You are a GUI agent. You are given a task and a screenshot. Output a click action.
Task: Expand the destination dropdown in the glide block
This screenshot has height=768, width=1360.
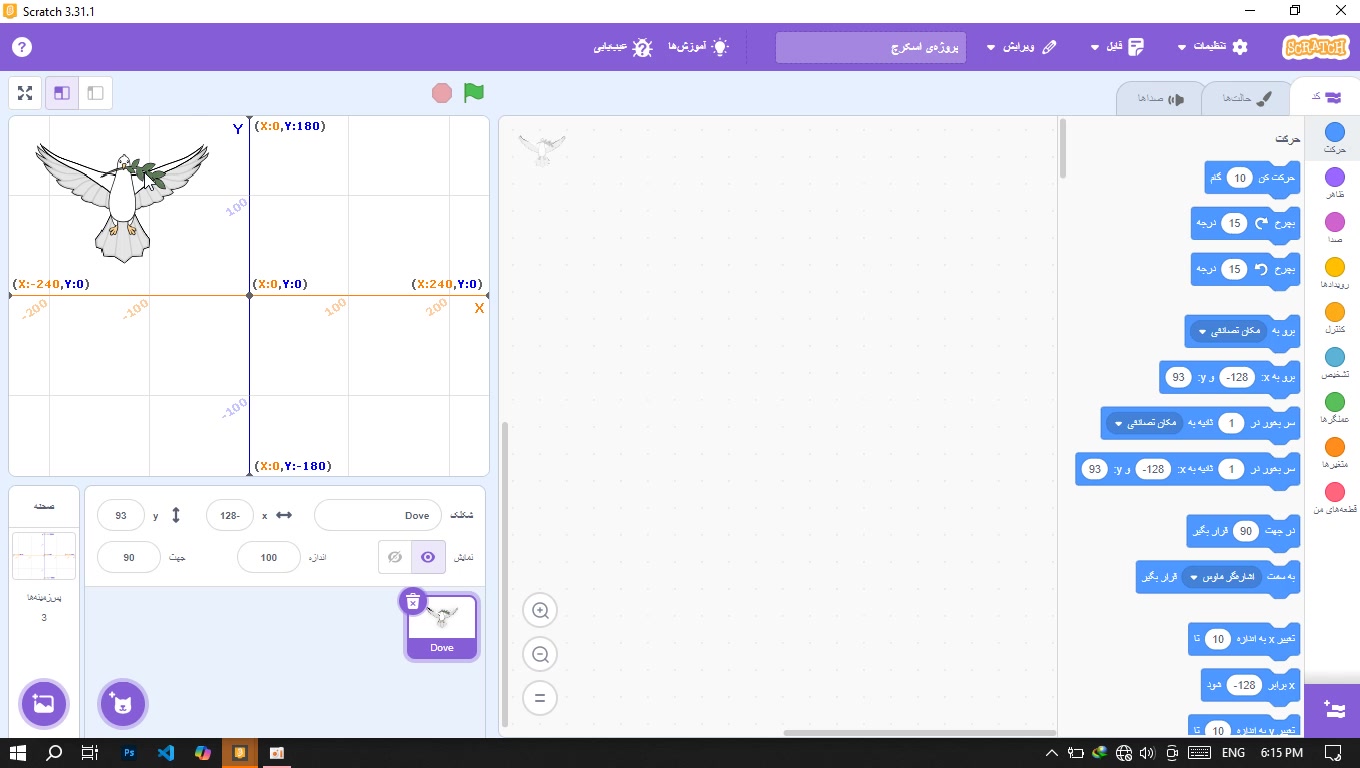pos(1144,424)
